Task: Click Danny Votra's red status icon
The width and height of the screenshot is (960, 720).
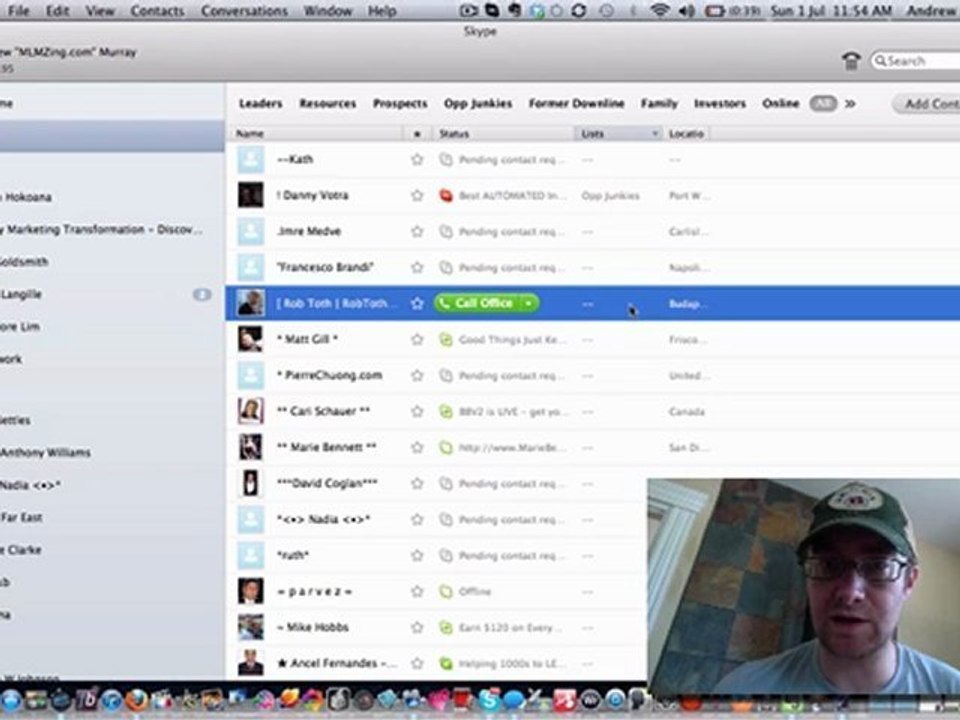Action: tap(446, 196)
